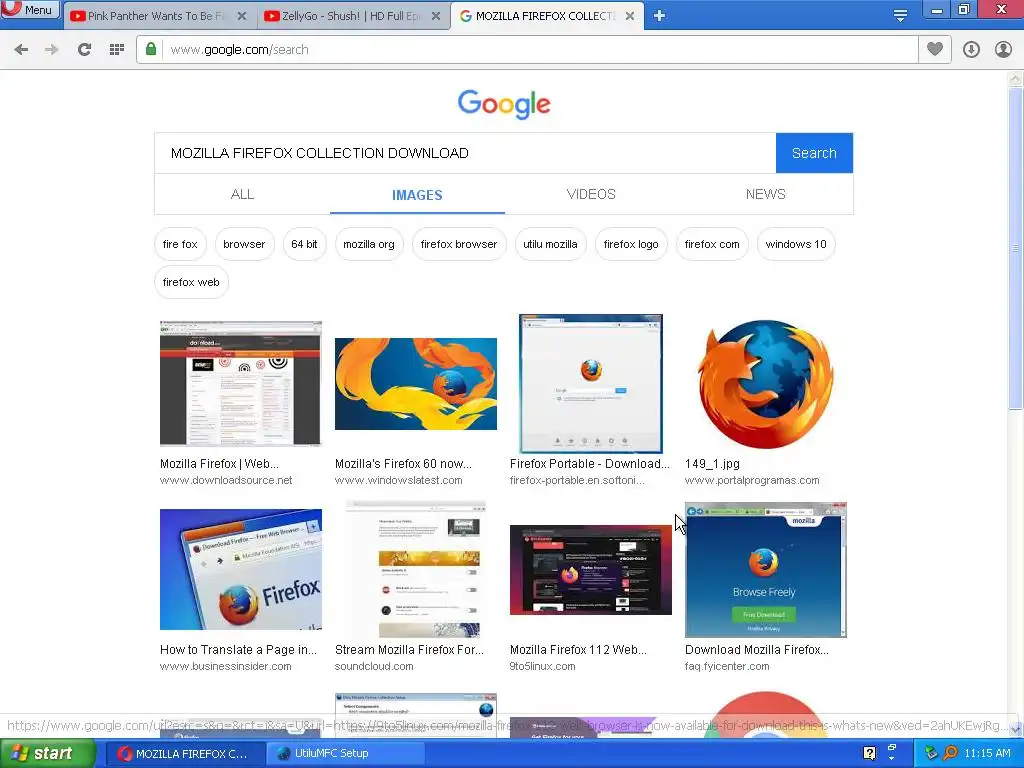Click 'Download Mozilla Firefox...' title
The width and height of the screenshot is (1024, 768).
click(757, 650)
